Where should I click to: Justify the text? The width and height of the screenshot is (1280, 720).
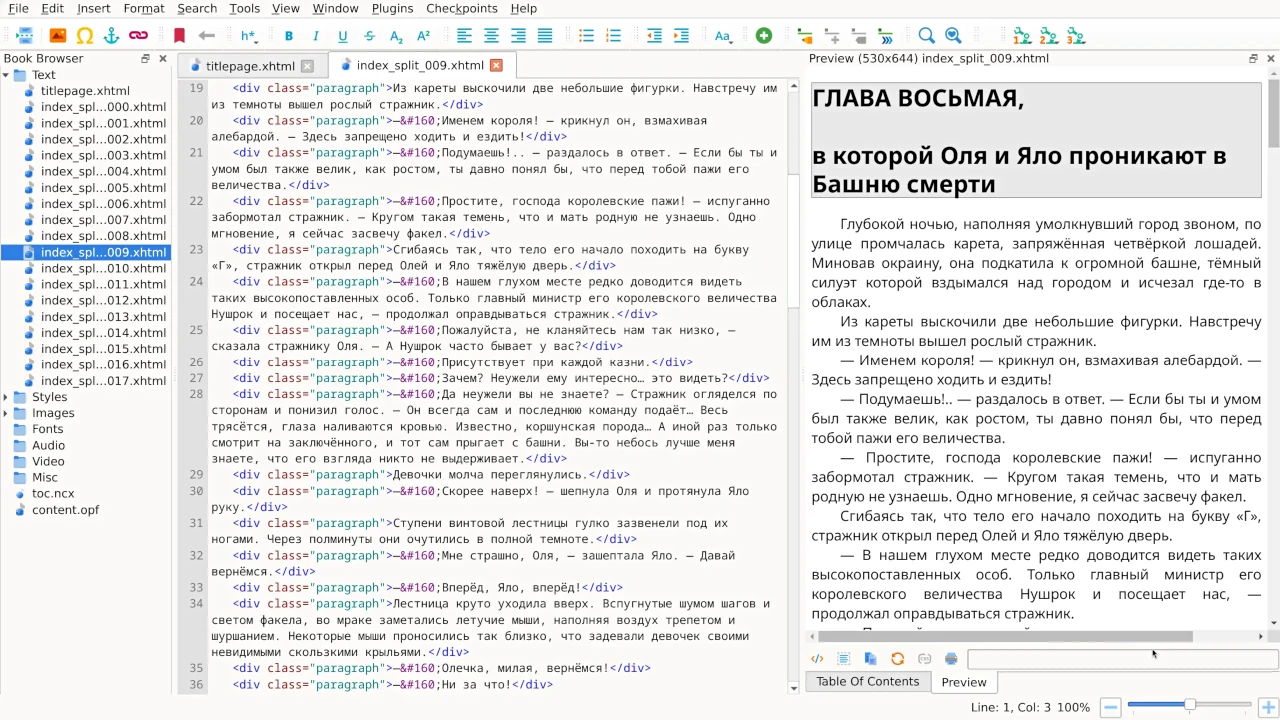[x=545, y=36]
